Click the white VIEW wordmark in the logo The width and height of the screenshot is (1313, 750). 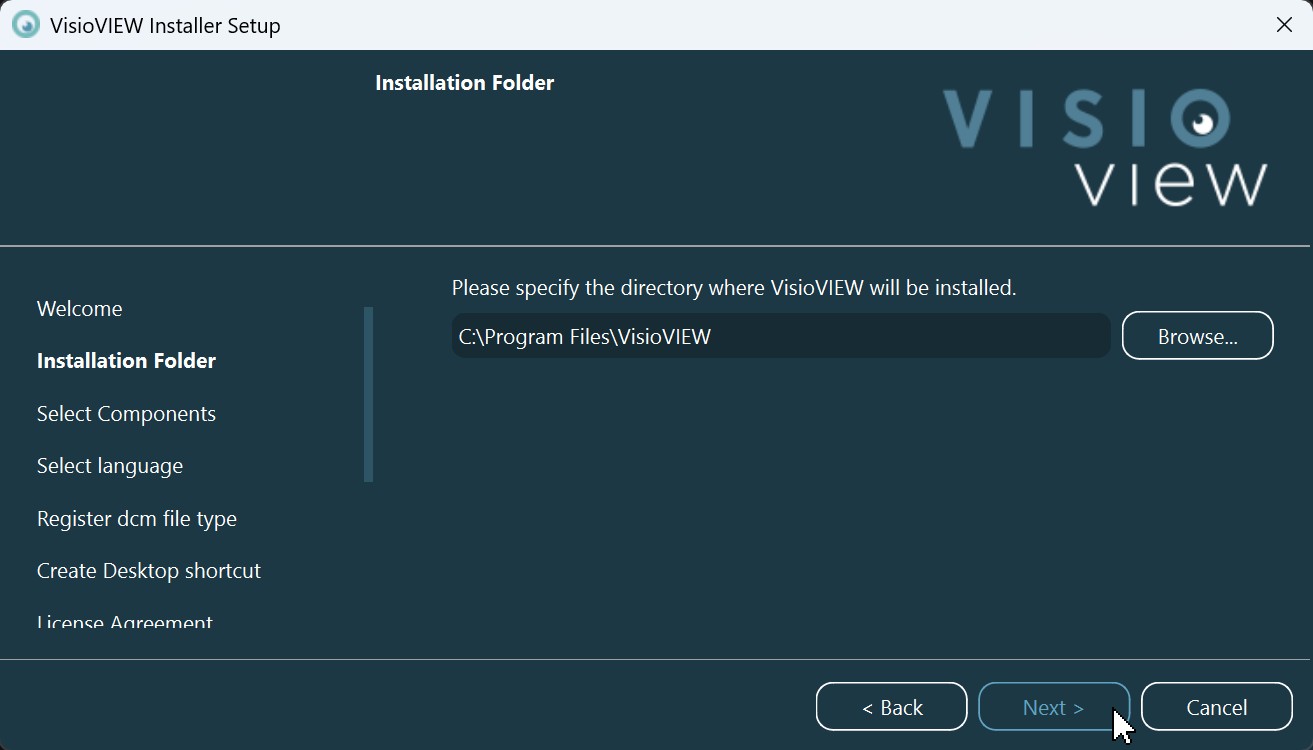point(1170,184)
